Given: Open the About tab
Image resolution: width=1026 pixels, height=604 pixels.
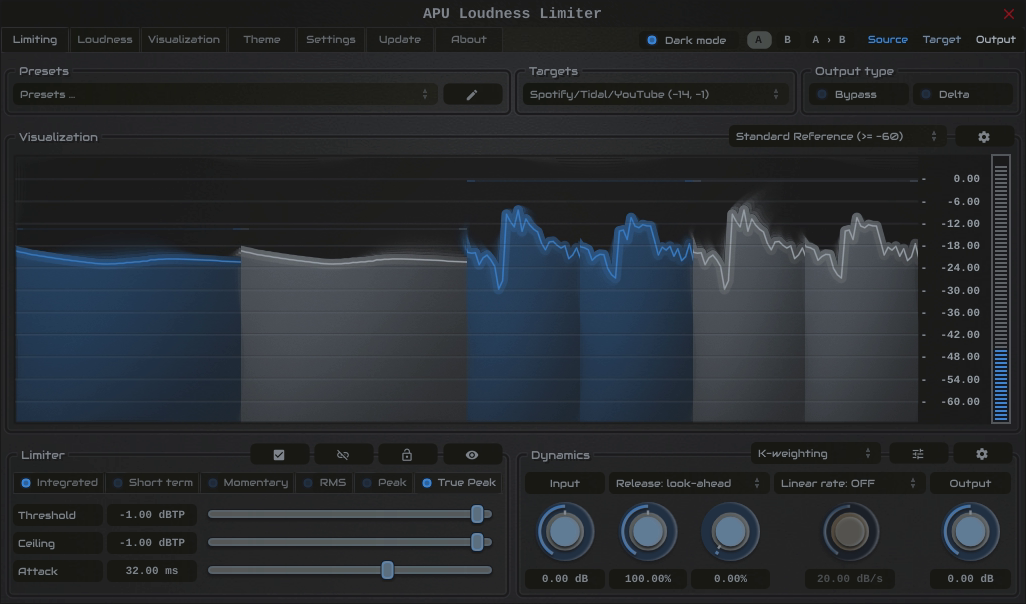Looking at the screenshot, I should tap(469, 39).
